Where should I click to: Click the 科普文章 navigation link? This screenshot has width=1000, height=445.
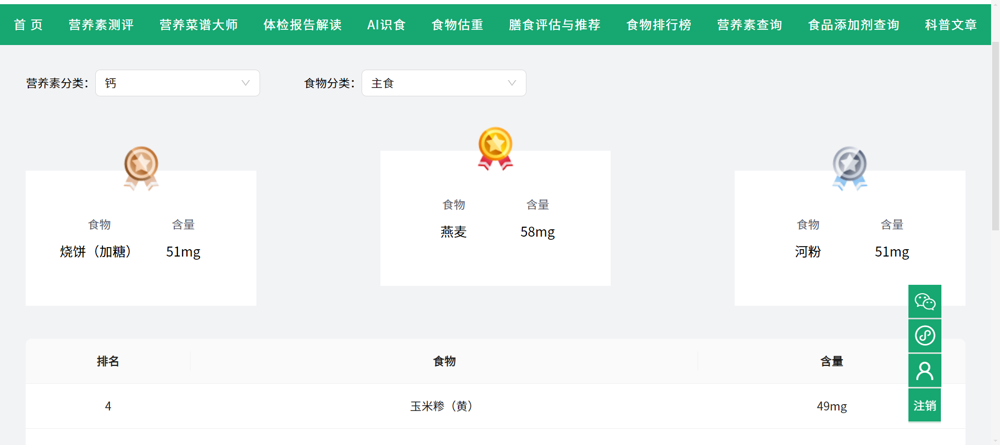[x=950, y=25]
